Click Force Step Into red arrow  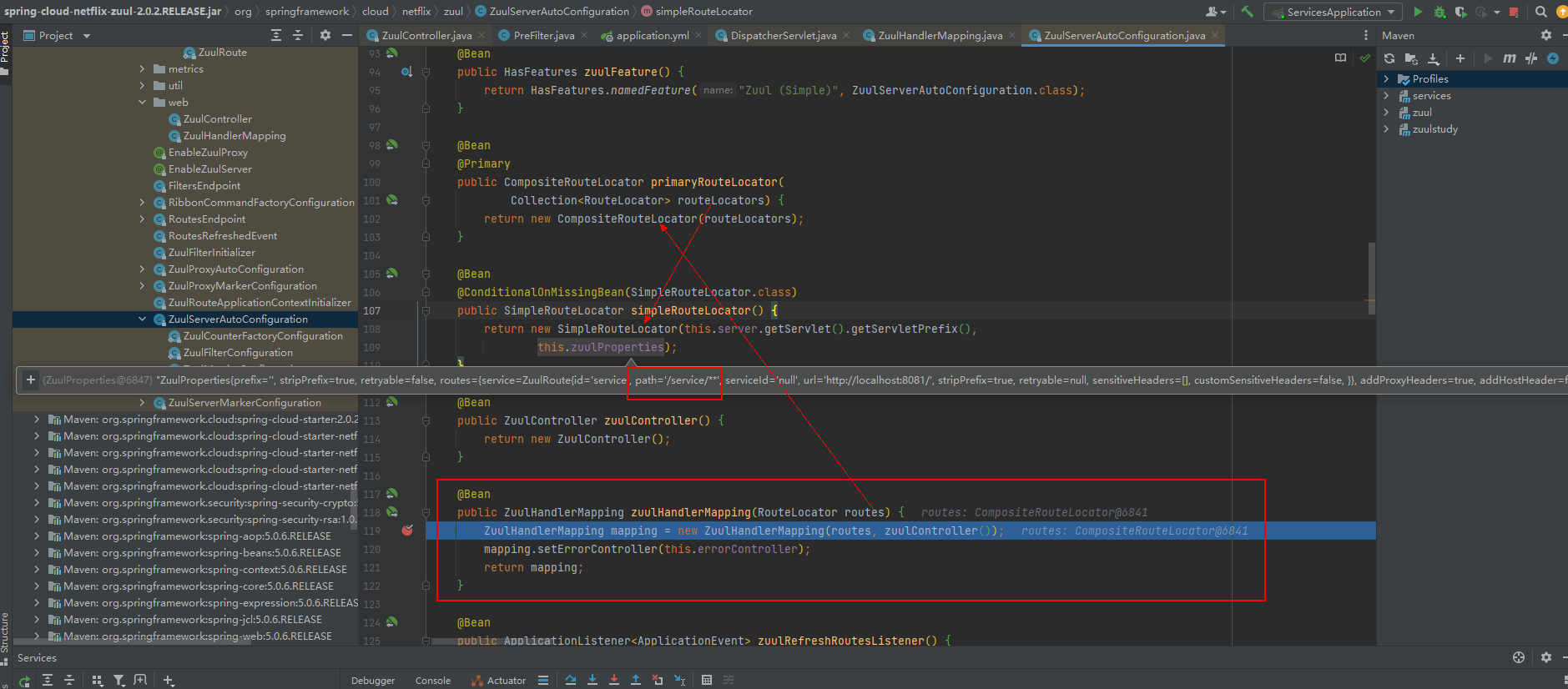(x=614, y=680)
